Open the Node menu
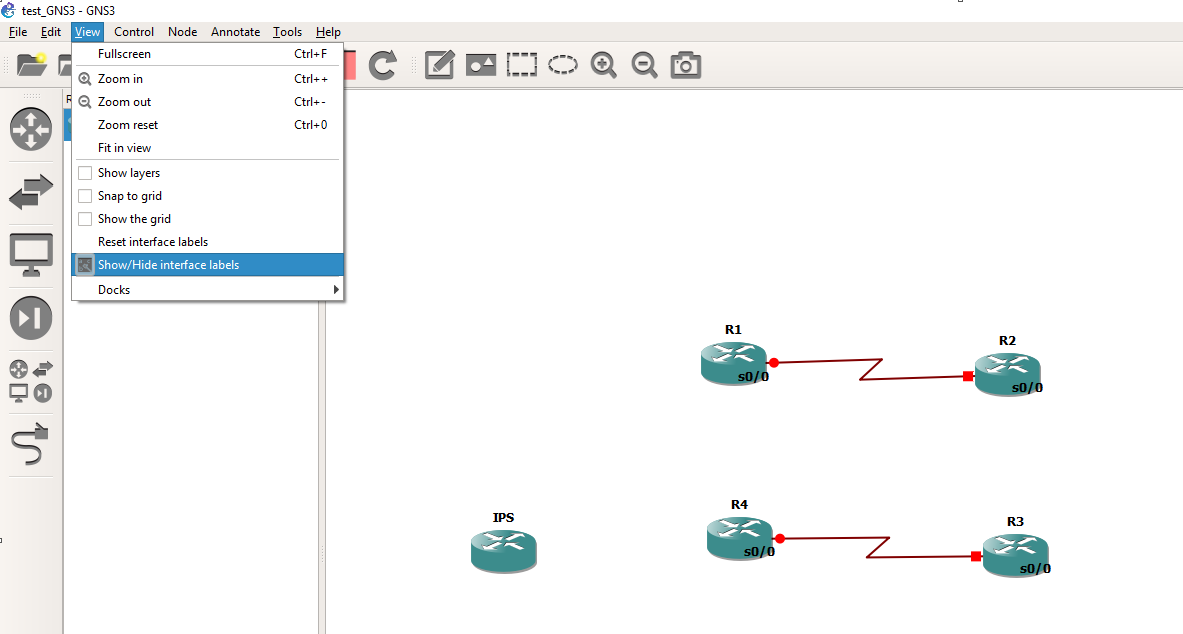 point(183,32)
